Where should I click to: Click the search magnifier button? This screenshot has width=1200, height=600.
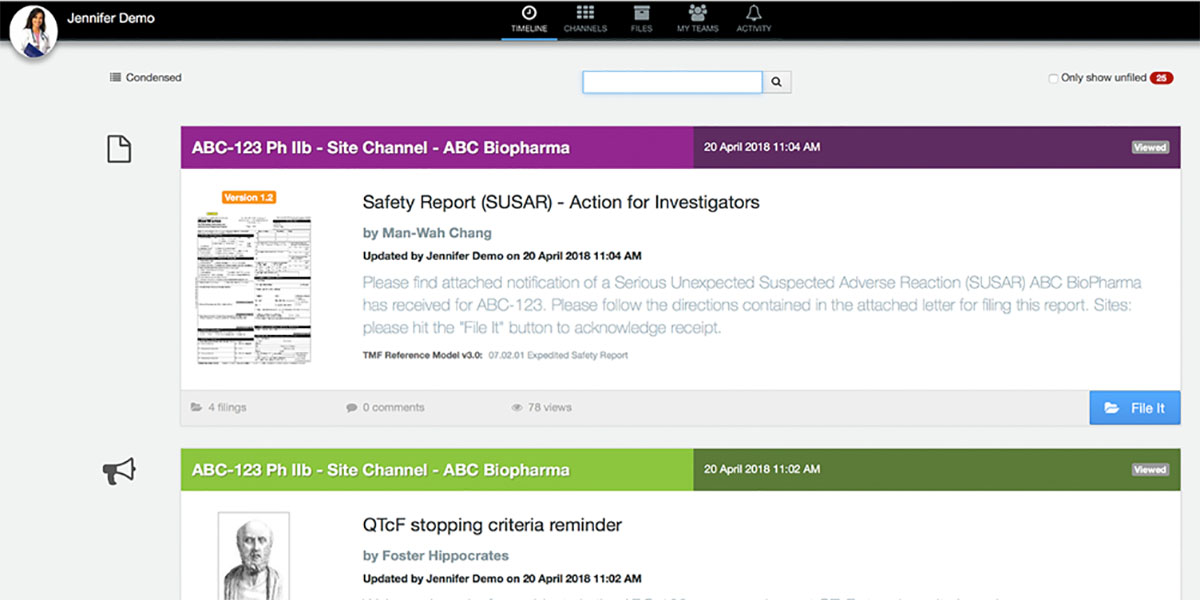[777, 82]
